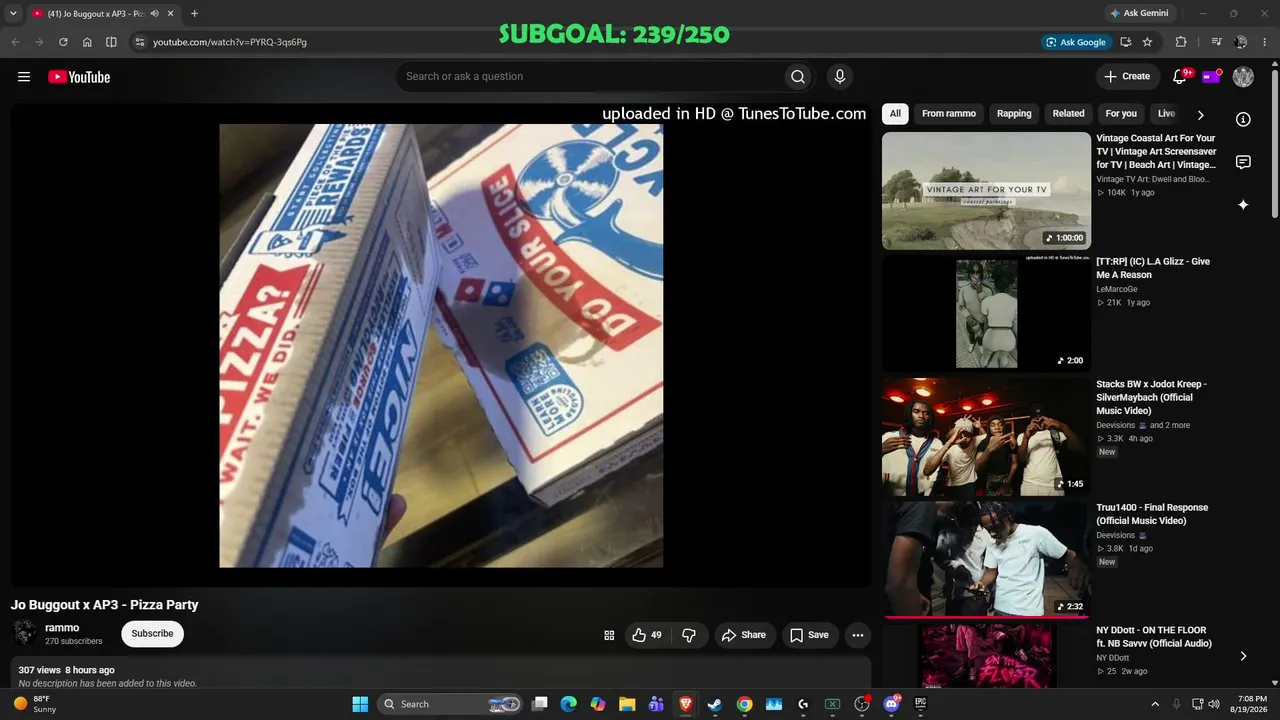
Task: Open the purple icon next to notifications
Action: pos(1211,77)
